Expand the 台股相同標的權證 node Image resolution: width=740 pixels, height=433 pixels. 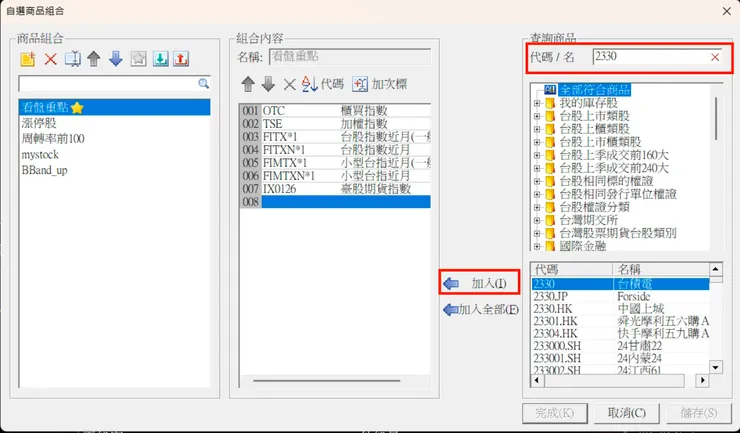coord(537,181)
